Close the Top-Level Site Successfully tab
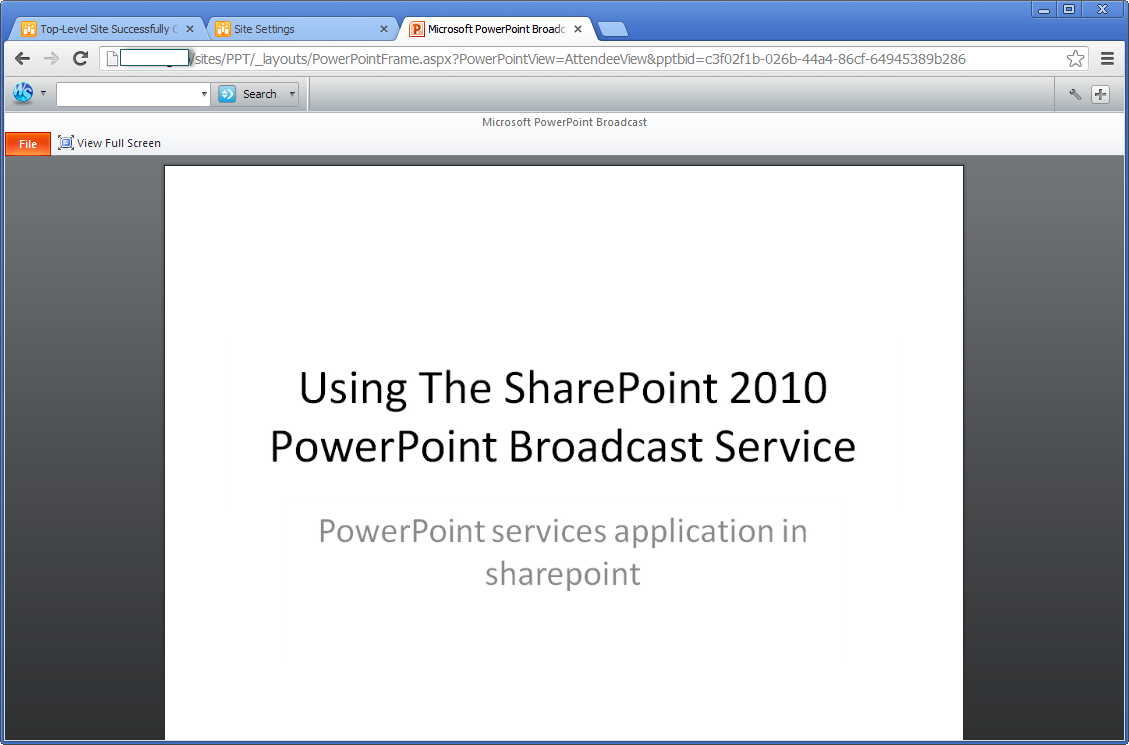 tap(190, 30)
